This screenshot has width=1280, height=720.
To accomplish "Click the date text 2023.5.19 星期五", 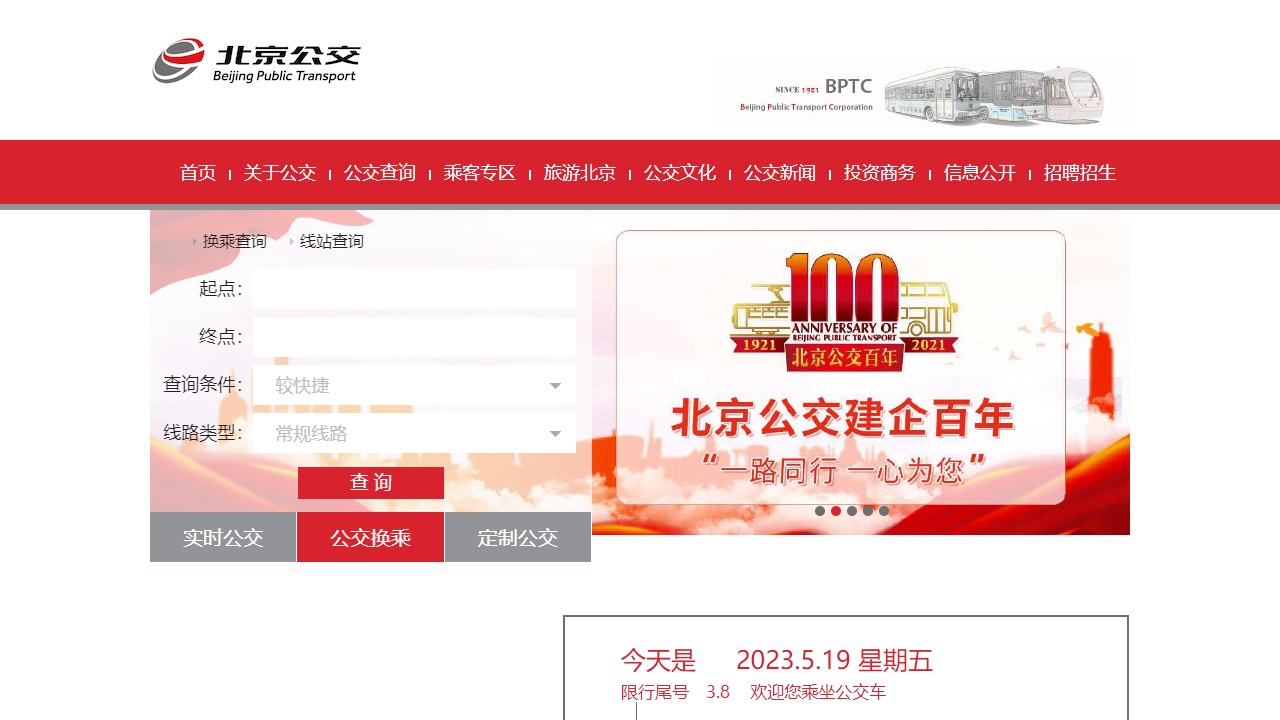I will pyautogui.click(x=835, y=661).
